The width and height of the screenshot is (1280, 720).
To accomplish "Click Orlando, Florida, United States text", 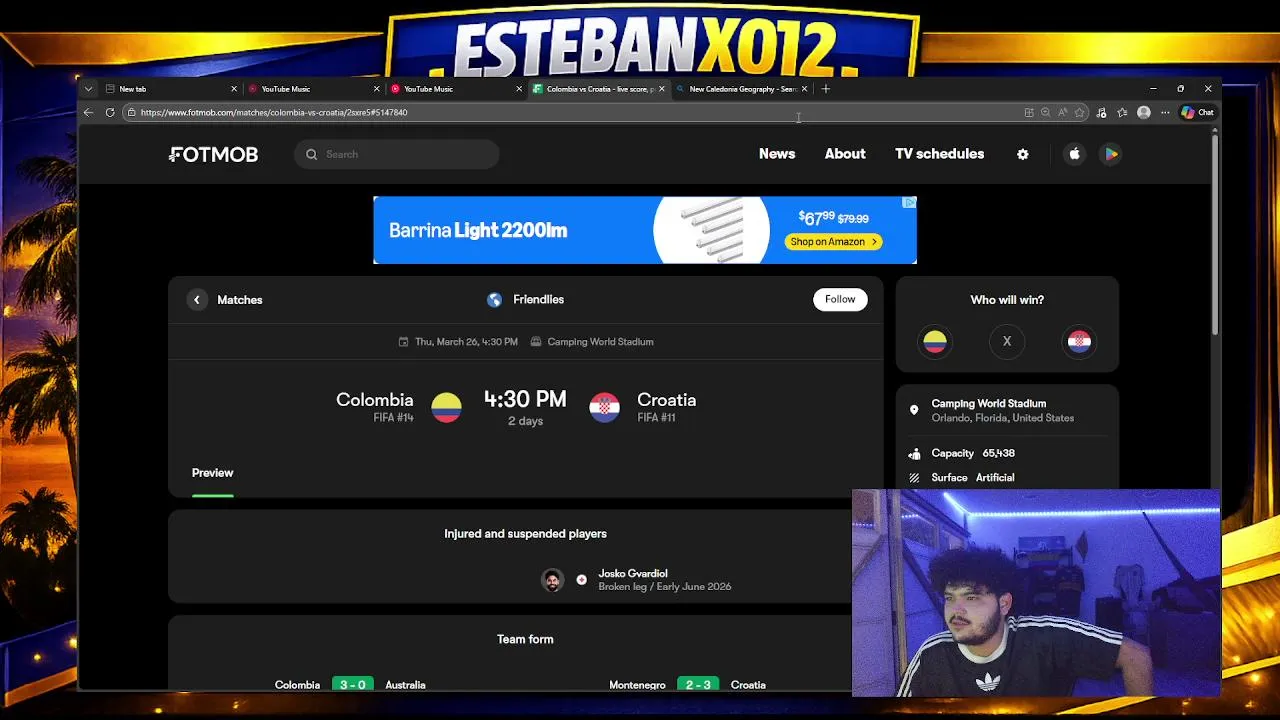I will [1003, 418].
